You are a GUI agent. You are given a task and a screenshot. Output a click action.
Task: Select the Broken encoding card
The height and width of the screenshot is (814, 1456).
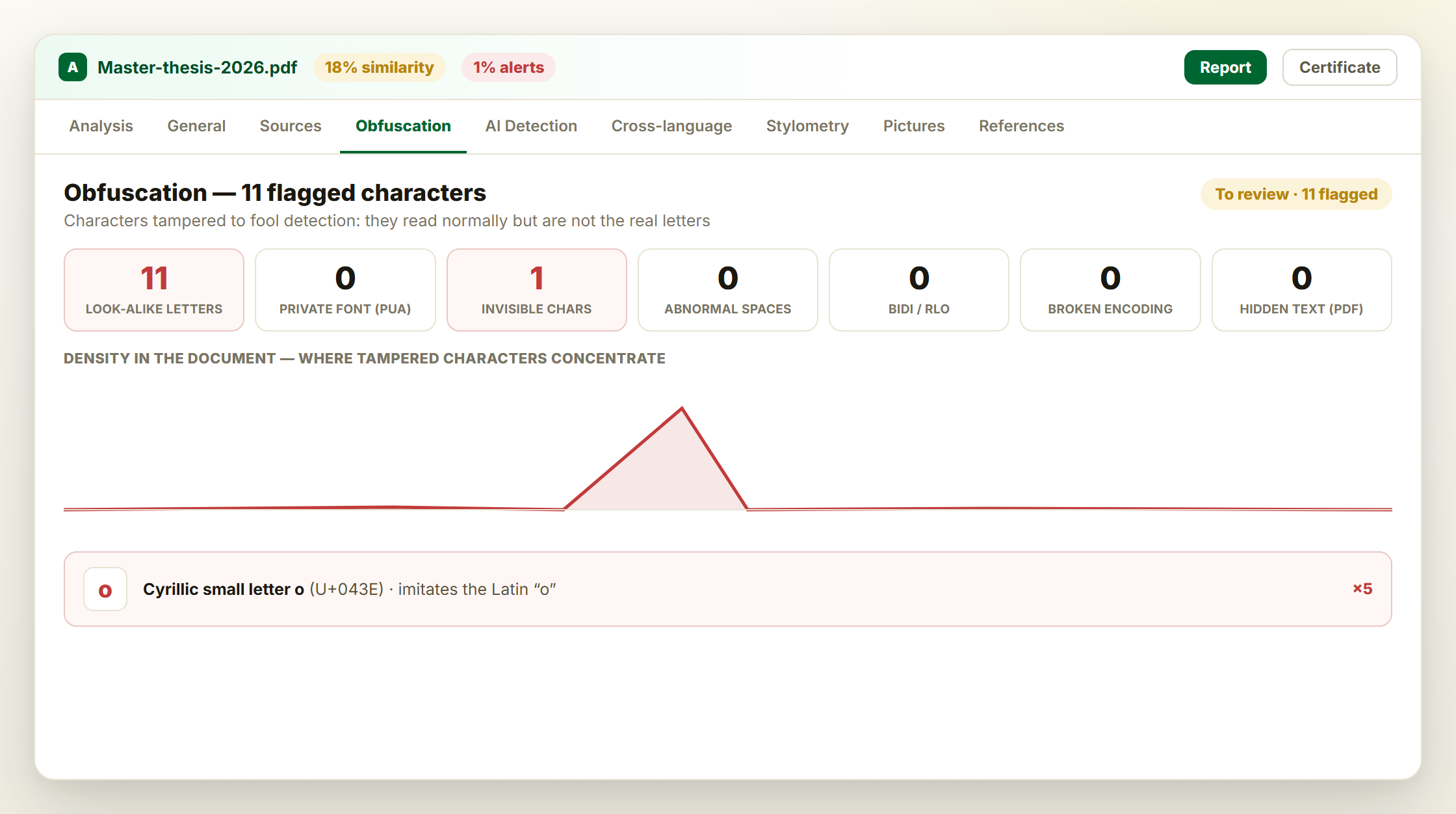[x=1110, y=290]
